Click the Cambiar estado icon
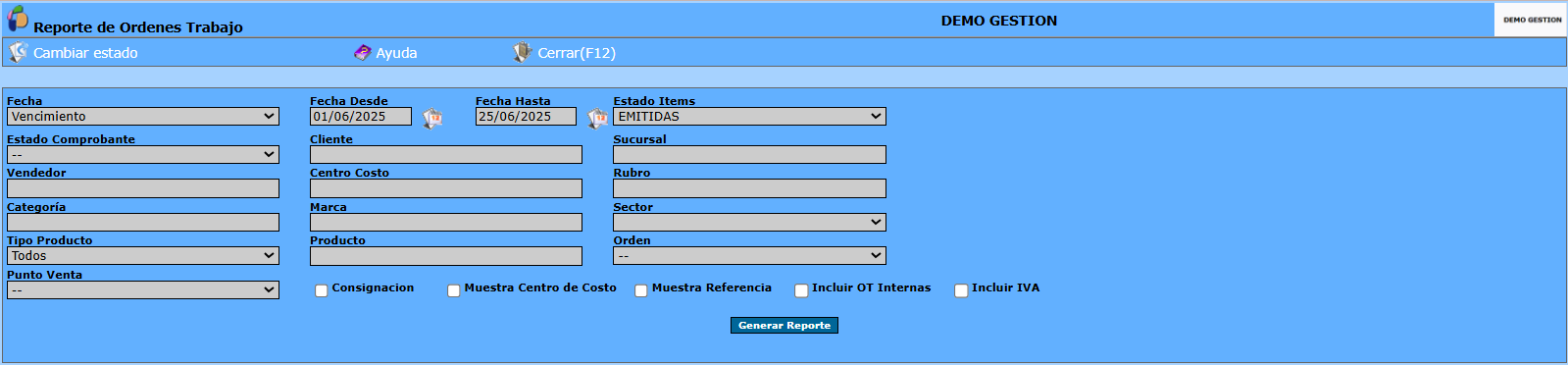Viewport: 1568px width, 365px height. (x=18, y=52)
